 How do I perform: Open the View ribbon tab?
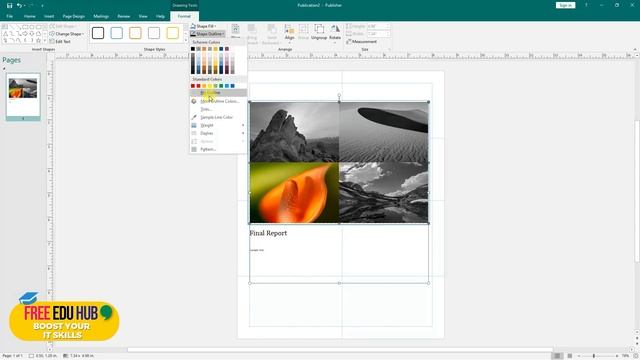(x=143, y=16)
